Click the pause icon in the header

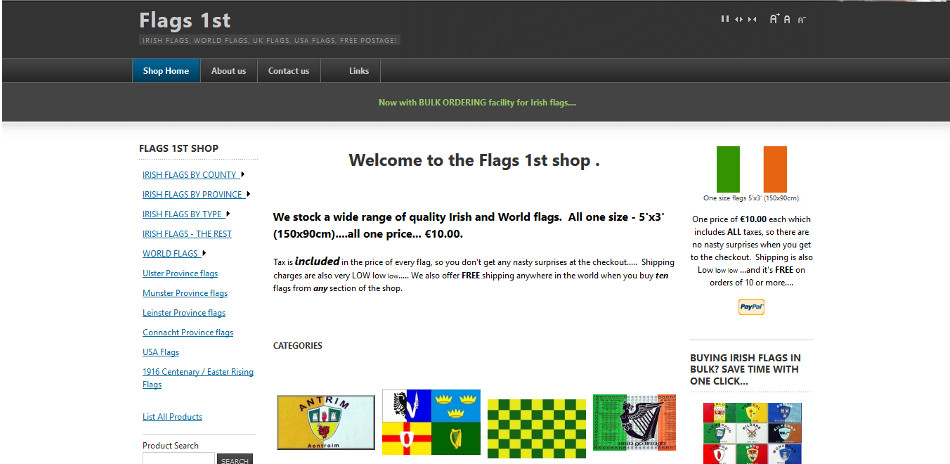725,19
